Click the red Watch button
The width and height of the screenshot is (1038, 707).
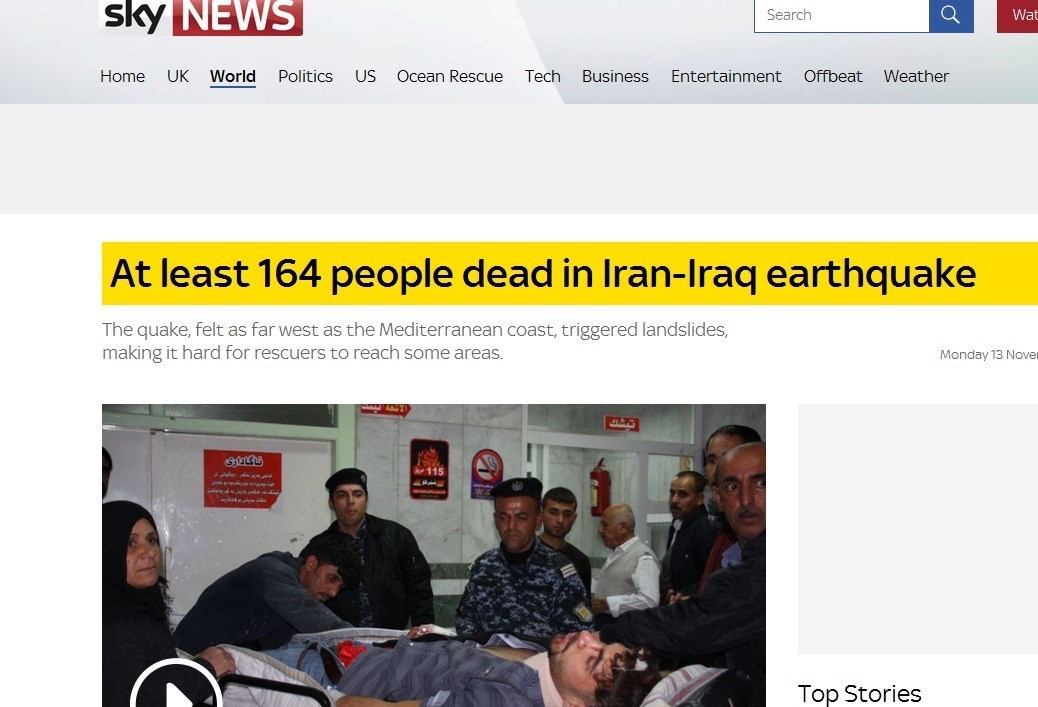[1017, 15]
